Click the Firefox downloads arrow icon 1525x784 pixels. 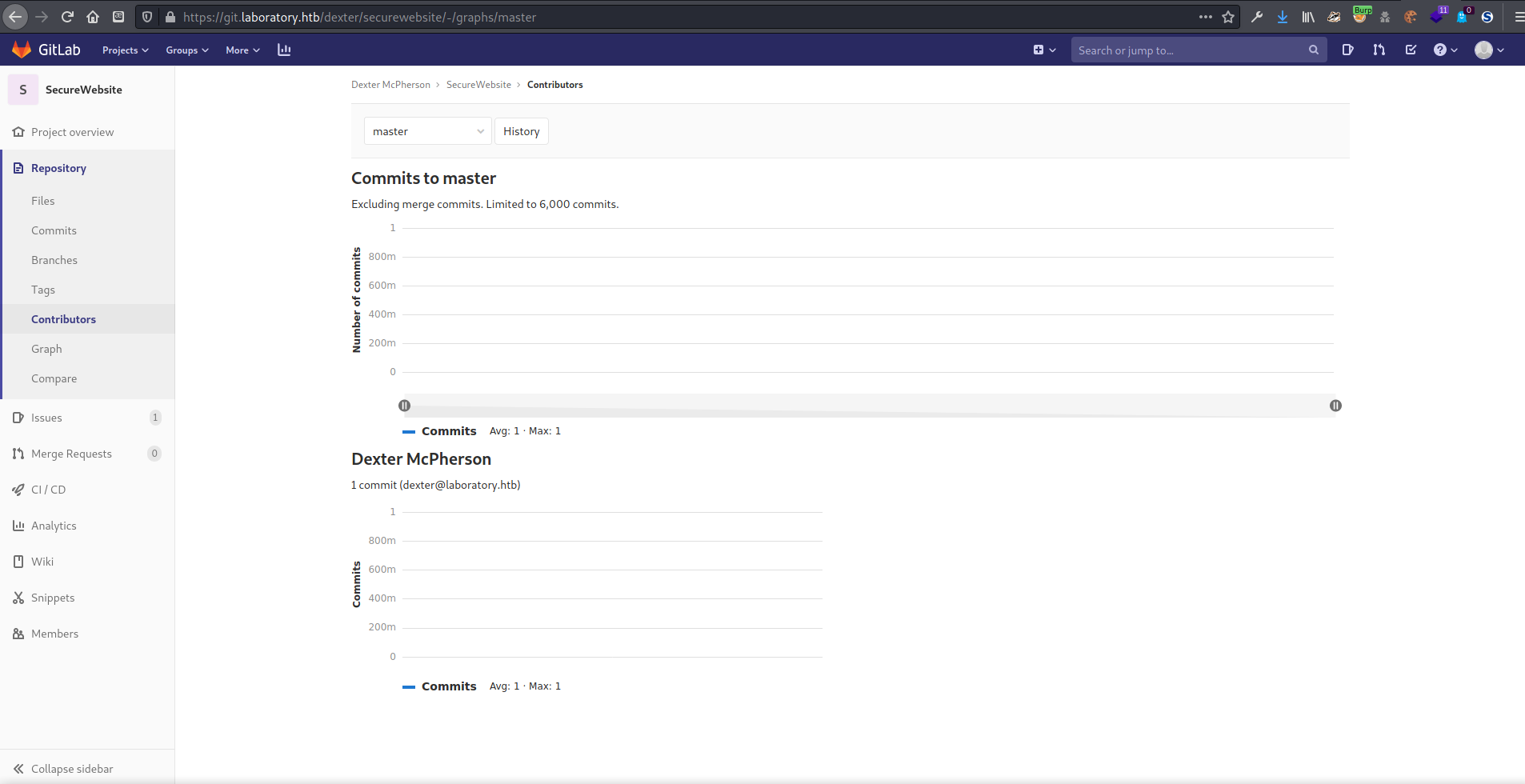pyautogui.click(x=1283, y=17)
